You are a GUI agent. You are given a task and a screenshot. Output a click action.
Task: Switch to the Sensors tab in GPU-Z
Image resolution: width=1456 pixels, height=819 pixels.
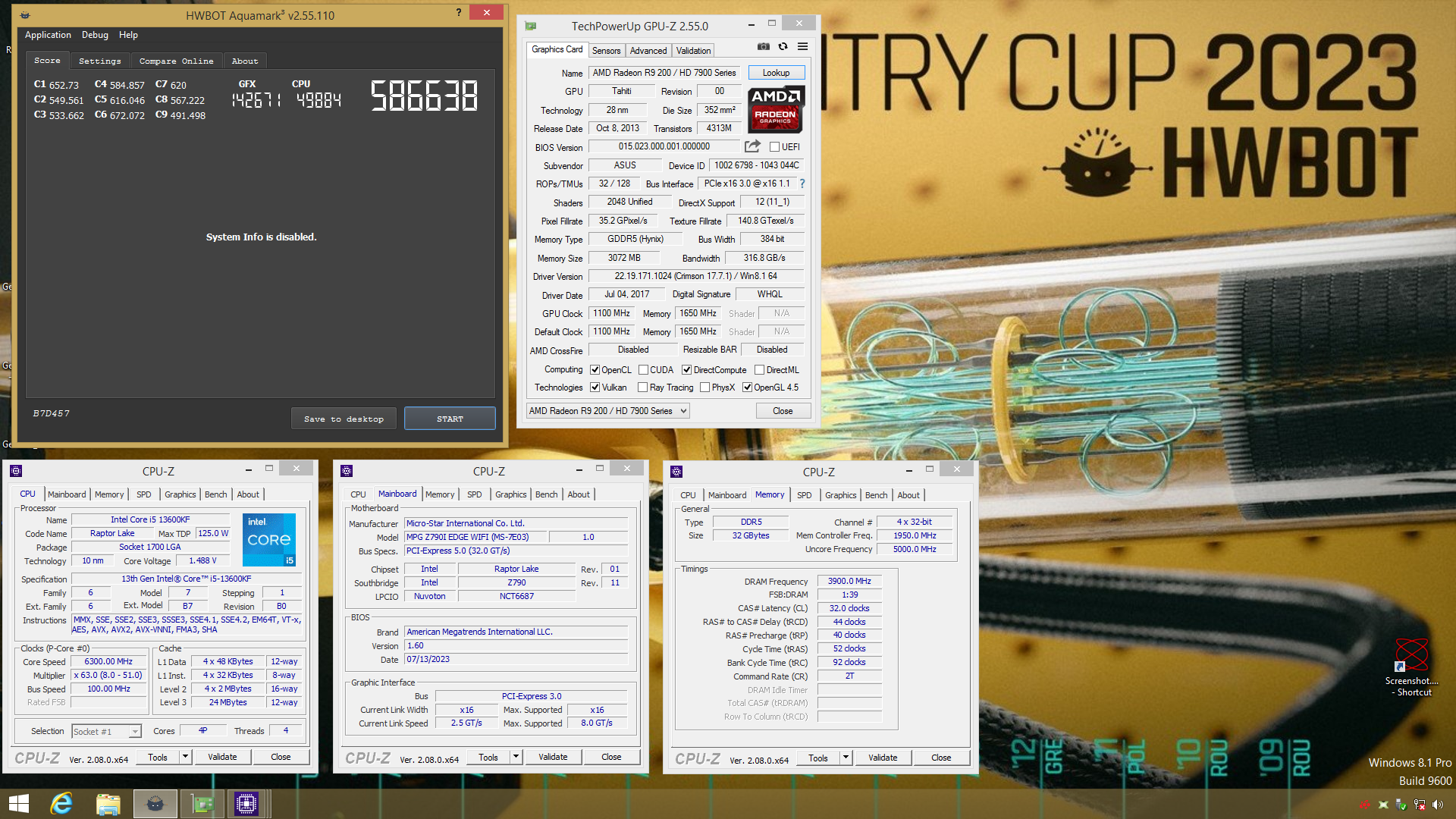click(x=606, y=50)
